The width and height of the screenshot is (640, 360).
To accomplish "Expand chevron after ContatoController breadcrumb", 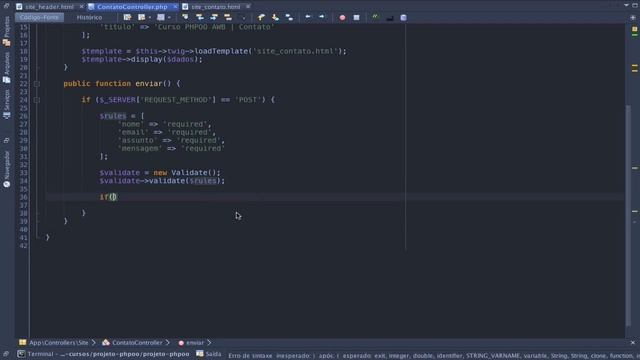I will [x=168, y=343].
